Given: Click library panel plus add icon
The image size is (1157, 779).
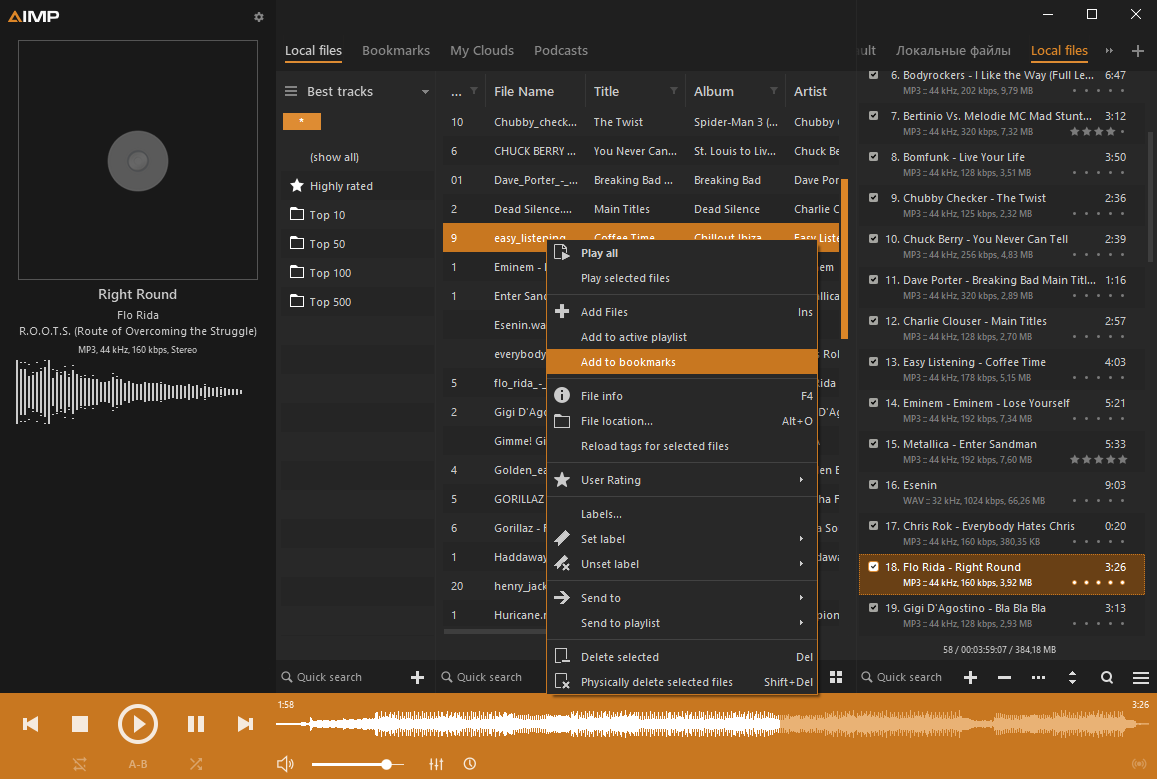Looking at the screenshot, I should (418, 677).
